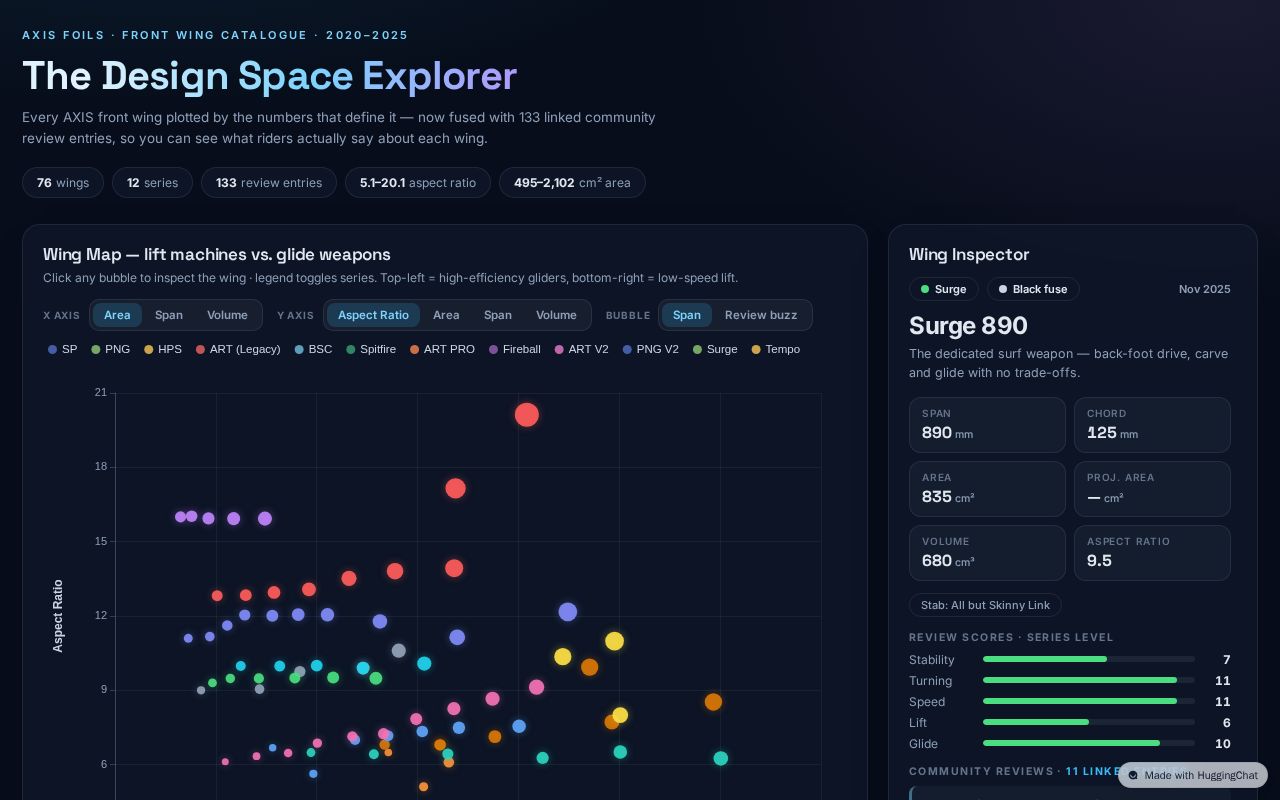Image resolution: width=1280 pixels, height=800 pixels.
Task: Click the 'Stab: All but Skinny Link' chip
Action: pos(985,605)
